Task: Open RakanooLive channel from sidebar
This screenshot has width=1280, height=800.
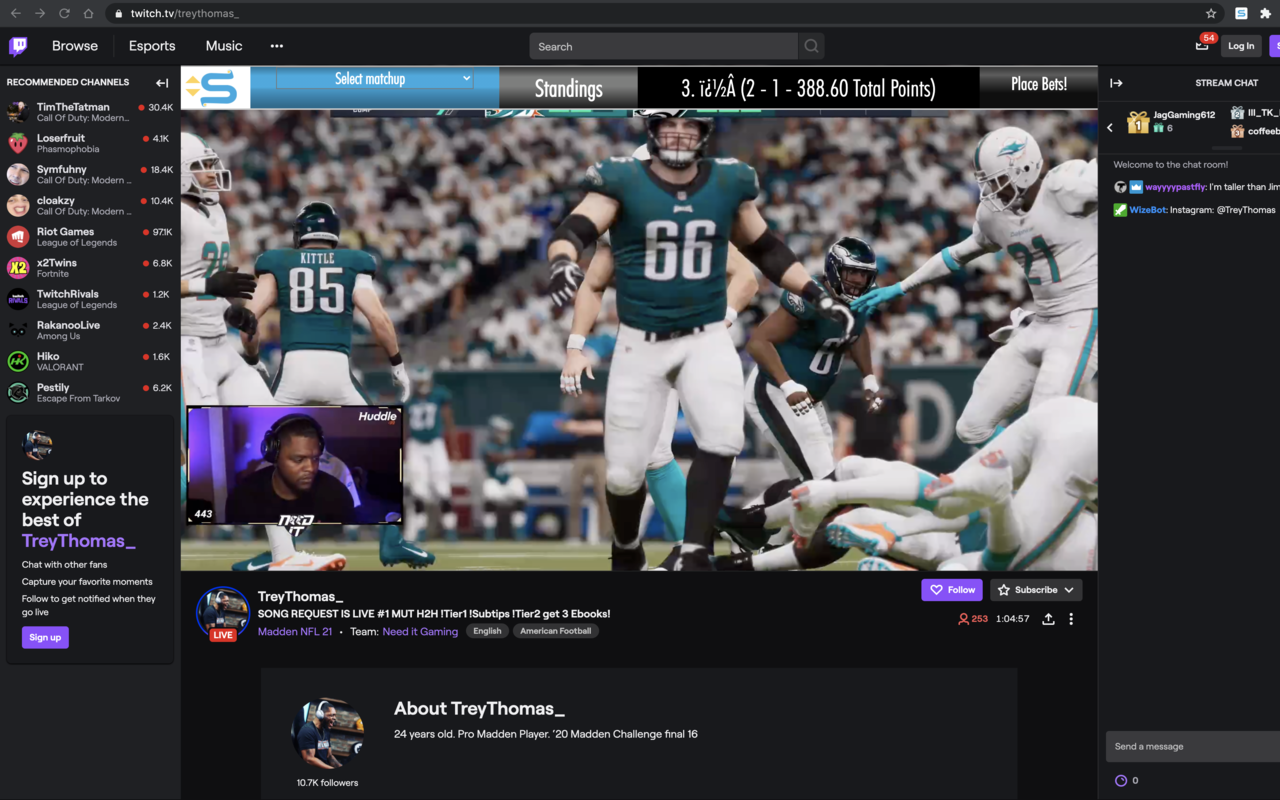Action: click(x=90, y=330)
